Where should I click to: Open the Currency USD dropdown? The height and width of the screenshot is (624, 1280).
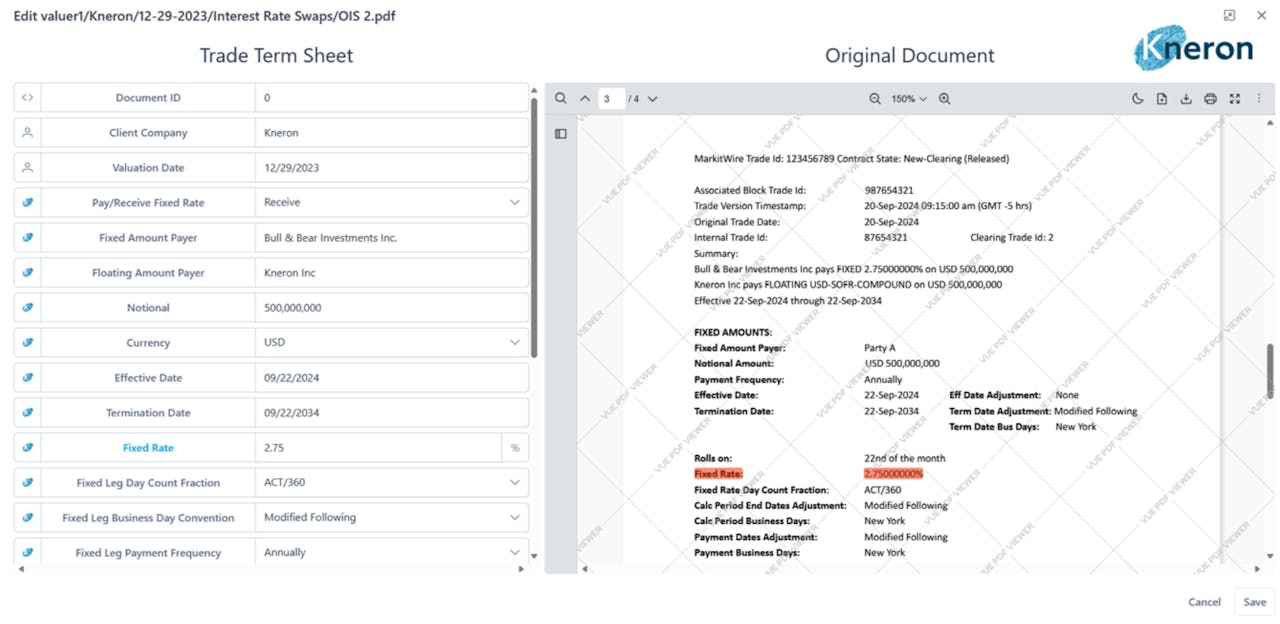click(392, 343)
